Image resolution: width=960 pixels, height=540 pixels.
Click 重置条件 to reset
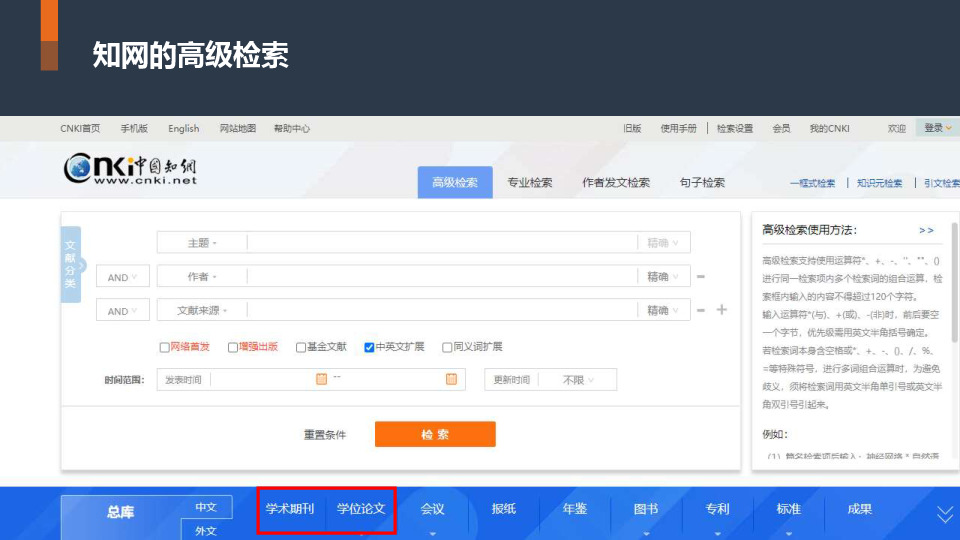(x=325, y=435)
